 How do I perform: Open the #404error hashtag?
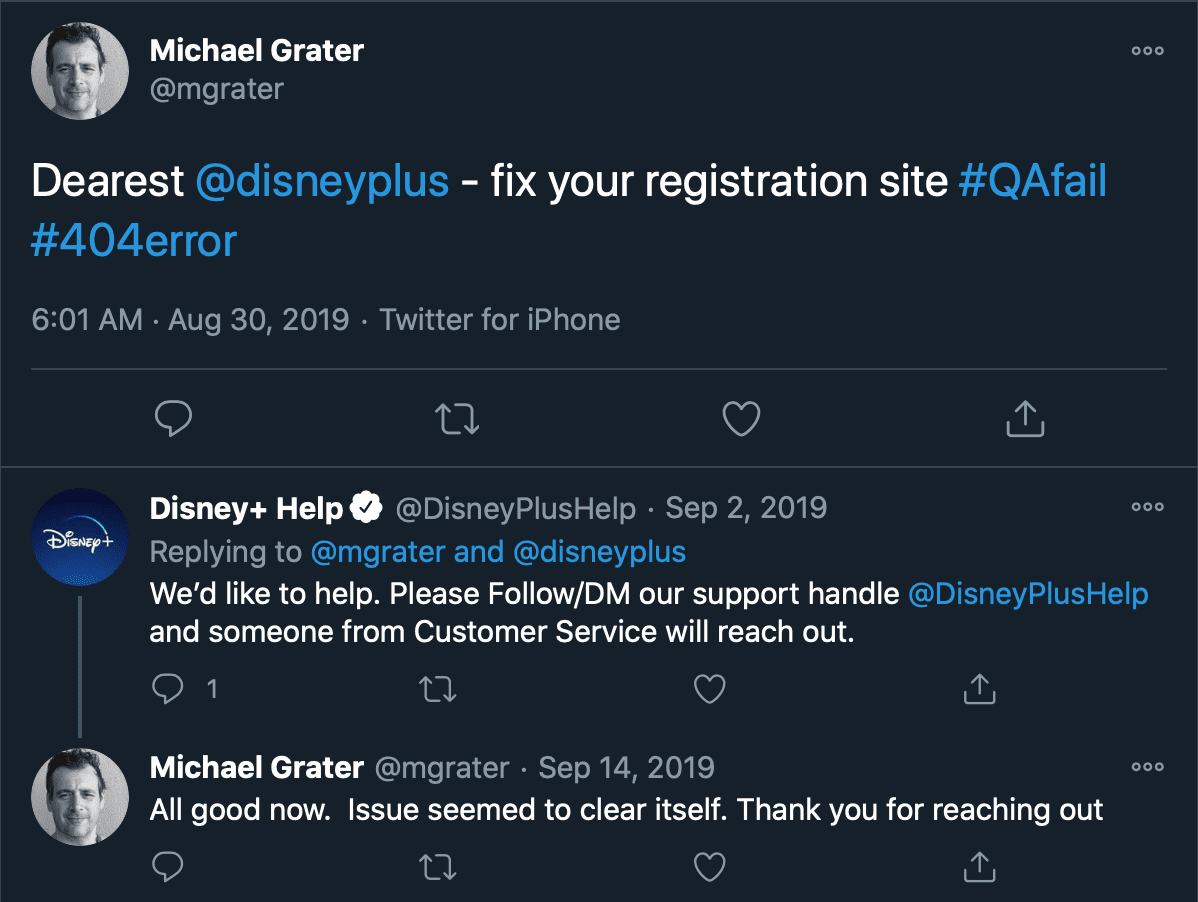132,240
